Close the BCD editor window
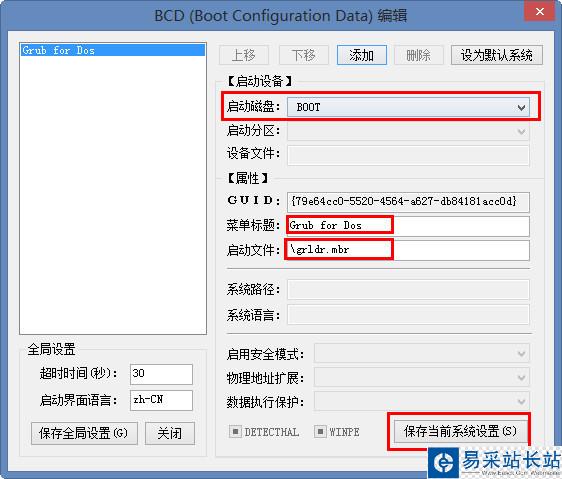The height and width of the screenshot is (479, 562). click(540, 11)
